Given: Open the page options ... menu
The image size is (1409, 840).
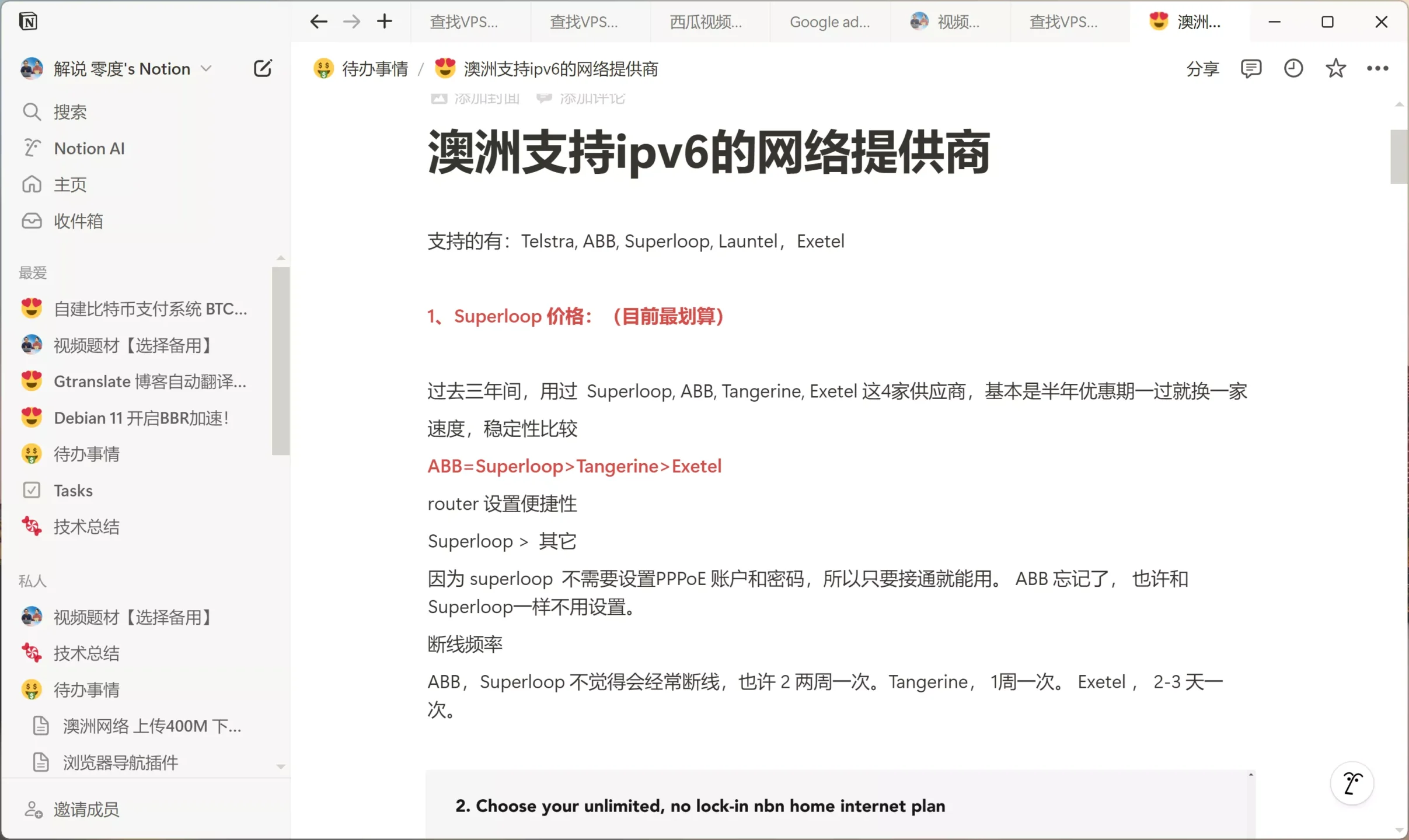Looking at the screenshot, I should (1377, 68).
